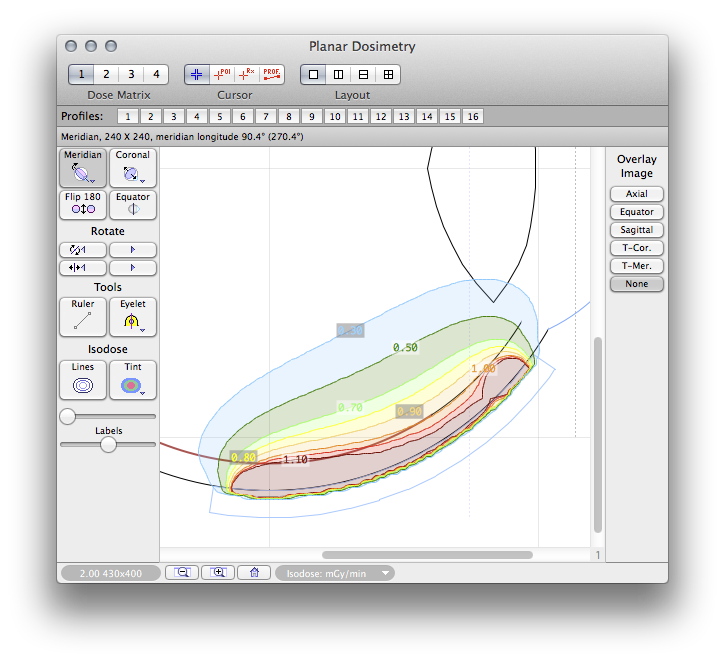Choose the Axial overlay image

point(637,194)
